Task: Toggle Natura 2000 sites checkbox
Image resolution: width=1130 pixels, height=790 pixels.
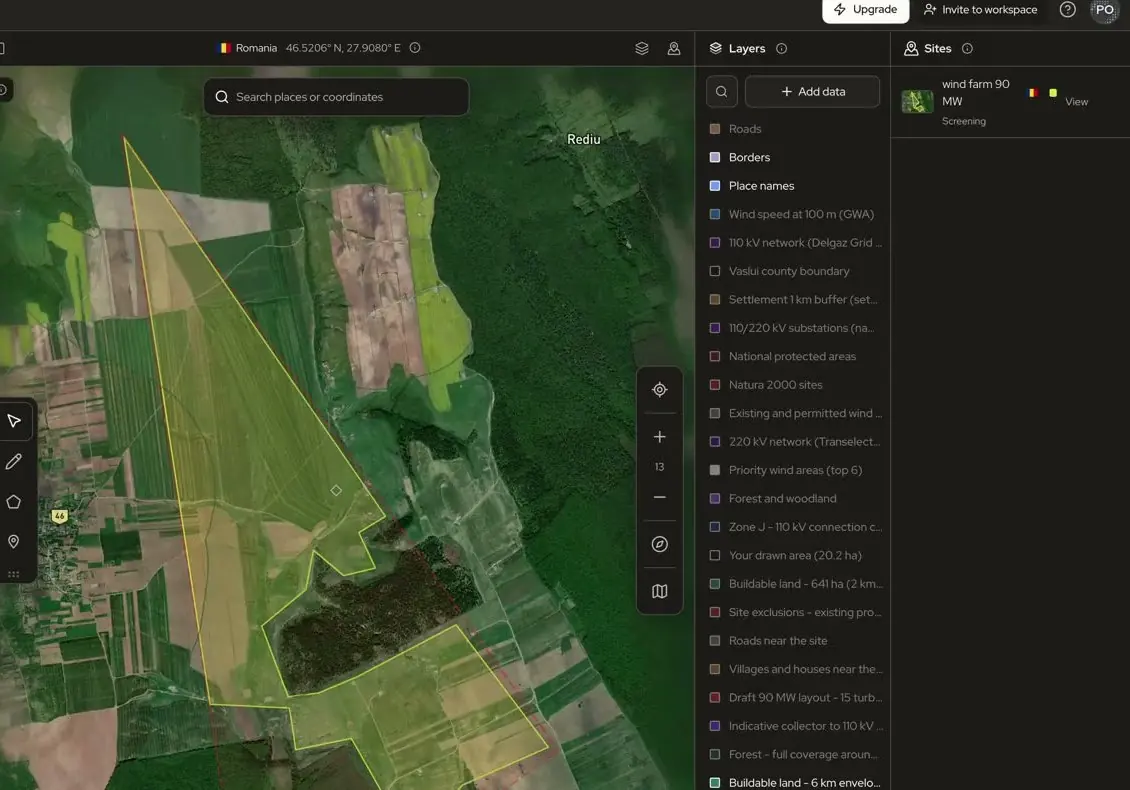Action: point(715,385)
